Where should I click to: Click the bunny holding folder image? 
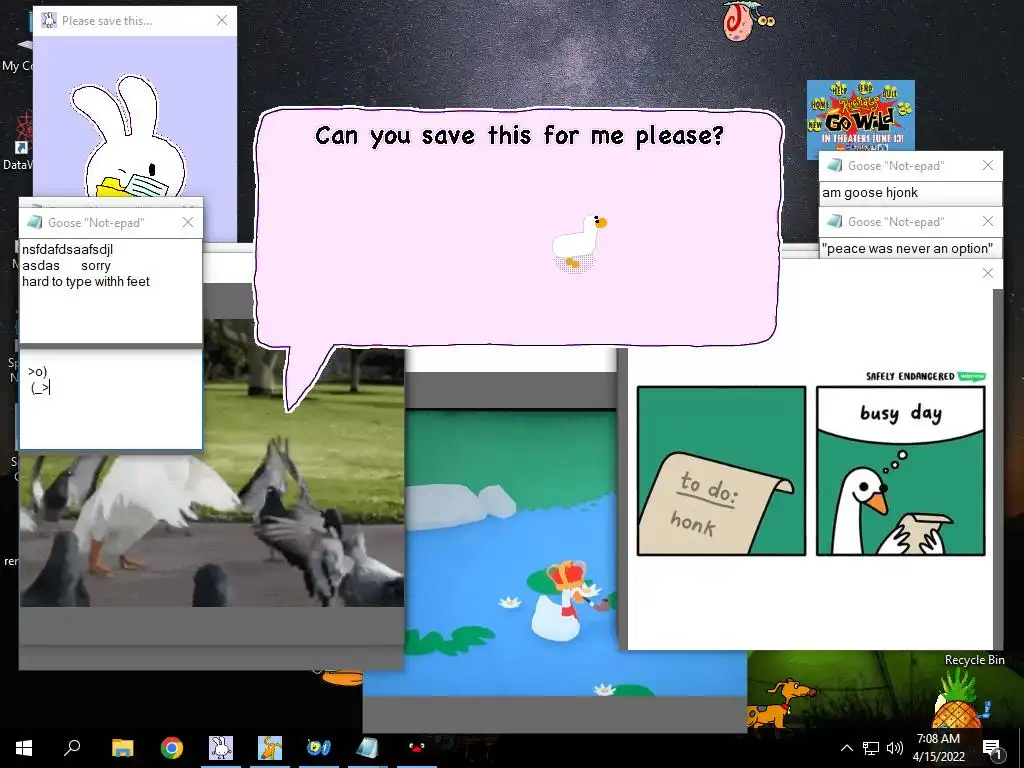[x=127, y=137]
